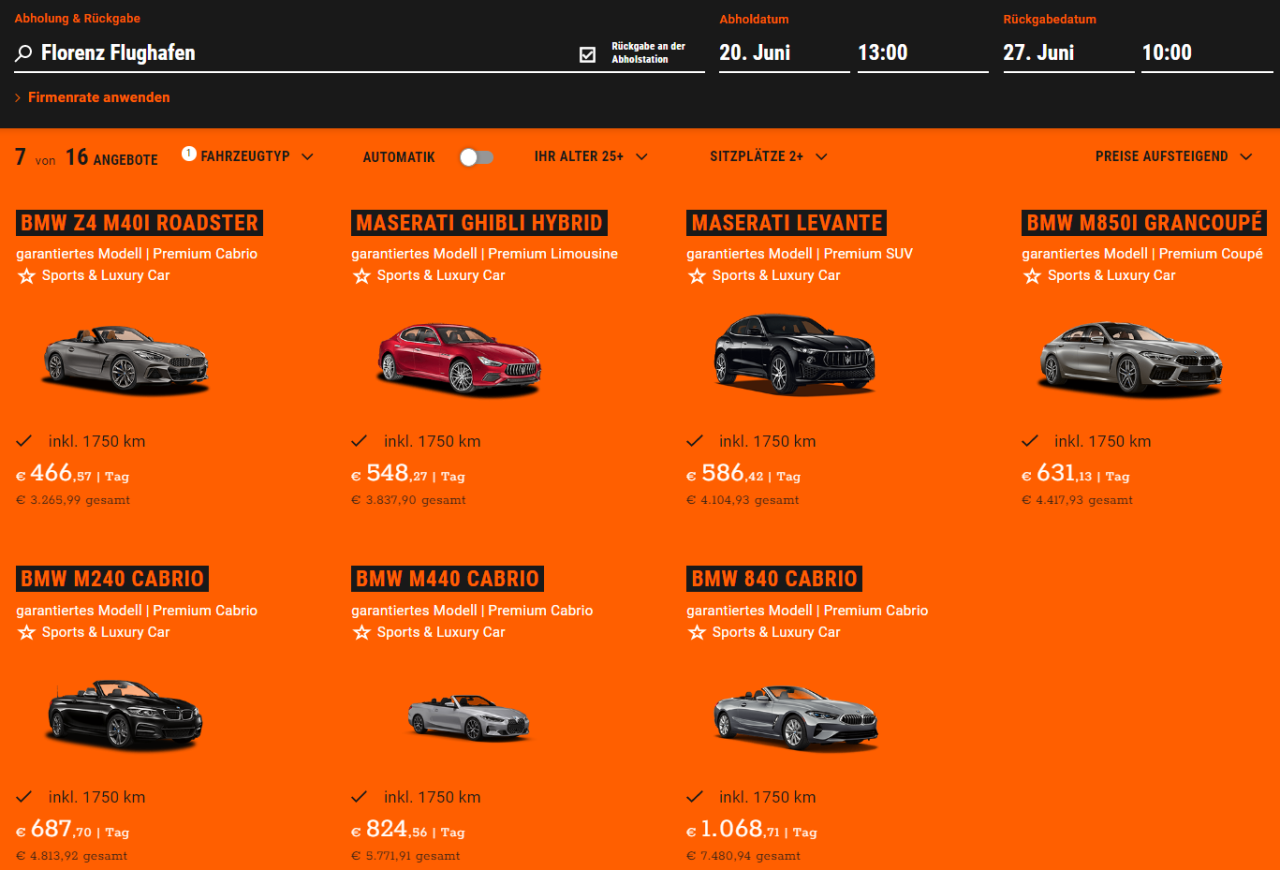
Task: Click the € 586,42 per day price
Action: pyautogui.click(x=743, y=474)
